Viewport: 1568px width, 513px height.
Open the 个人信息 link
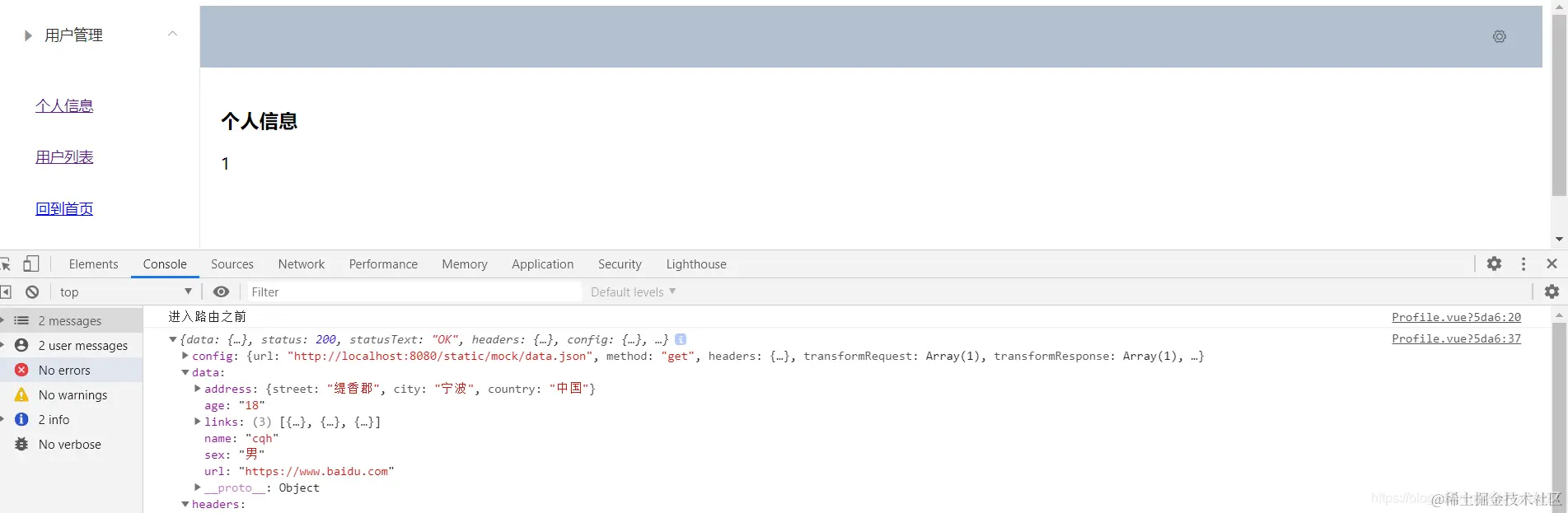click(64, 105)
